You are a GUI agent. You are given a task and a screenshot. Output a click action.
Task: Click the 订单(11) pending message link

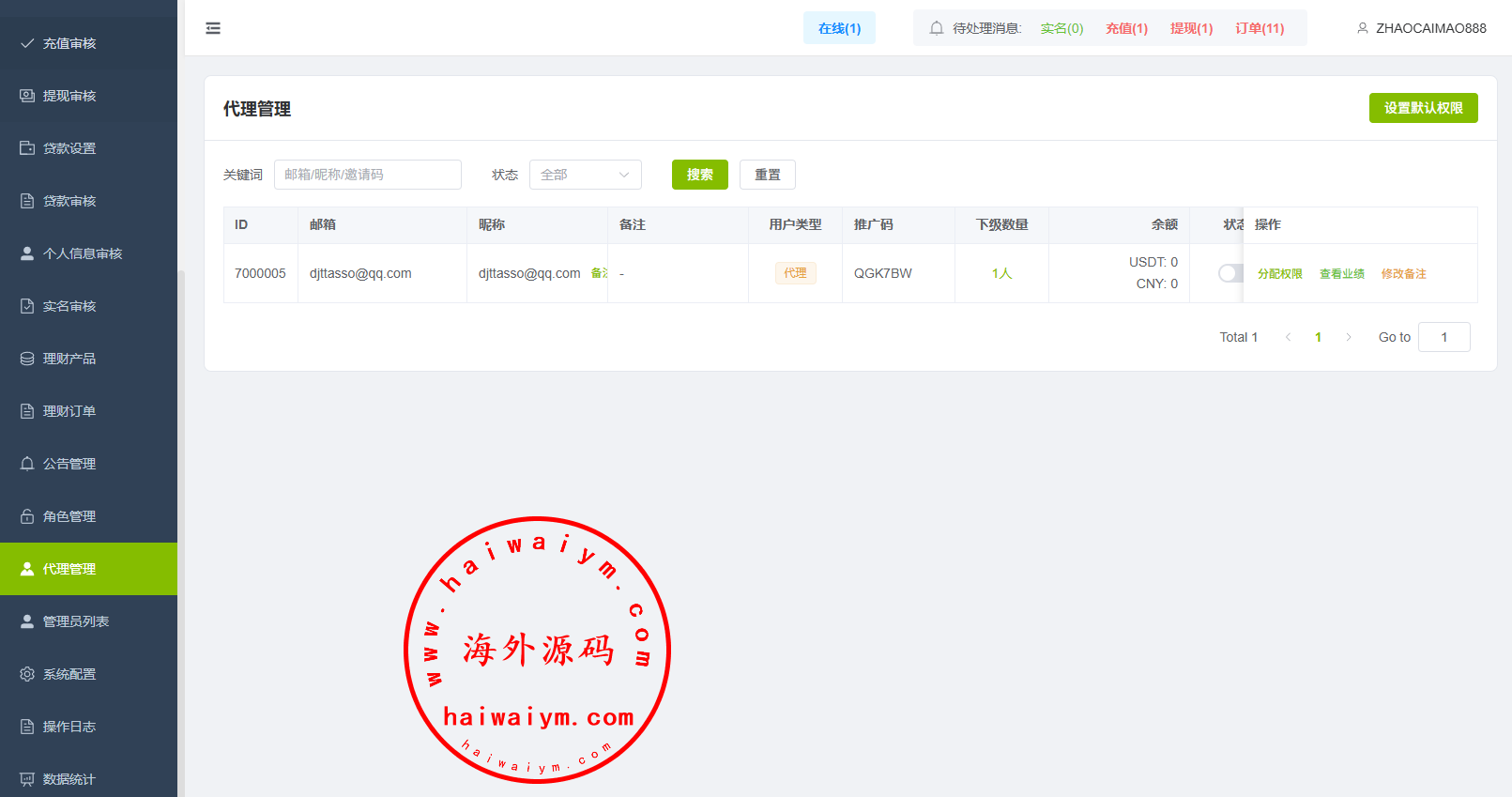pos(1259,28)
